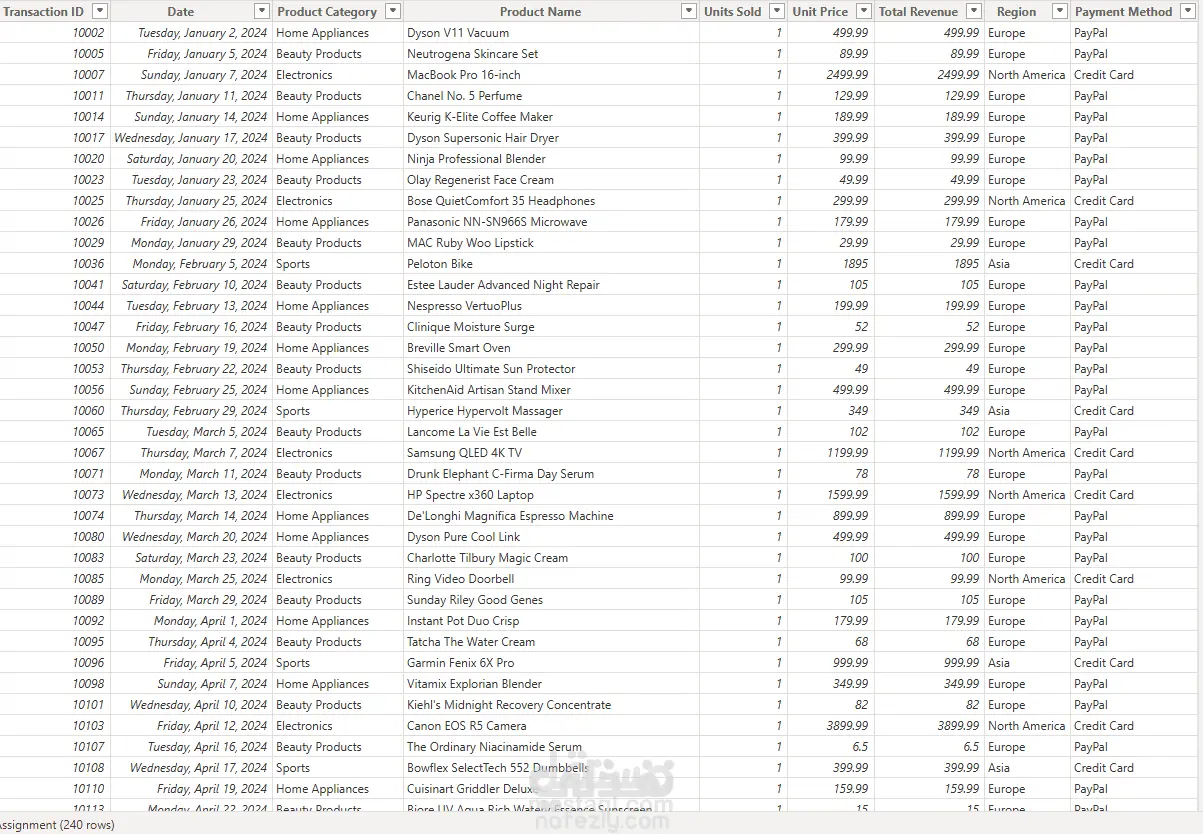
Task: Click North America in Samsung QLED row
Action: 1027,453
